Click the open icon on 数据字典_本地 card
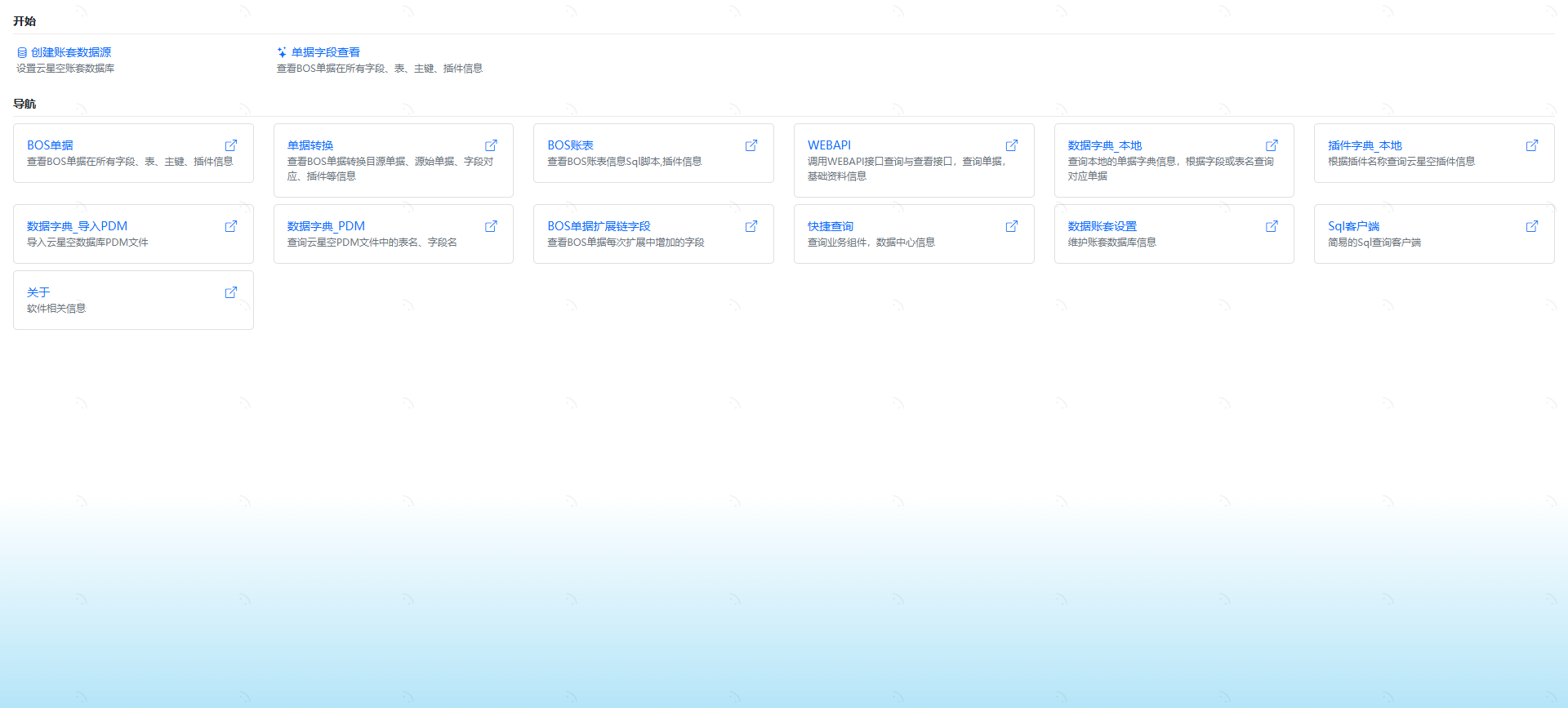 tap(1272, 145)
